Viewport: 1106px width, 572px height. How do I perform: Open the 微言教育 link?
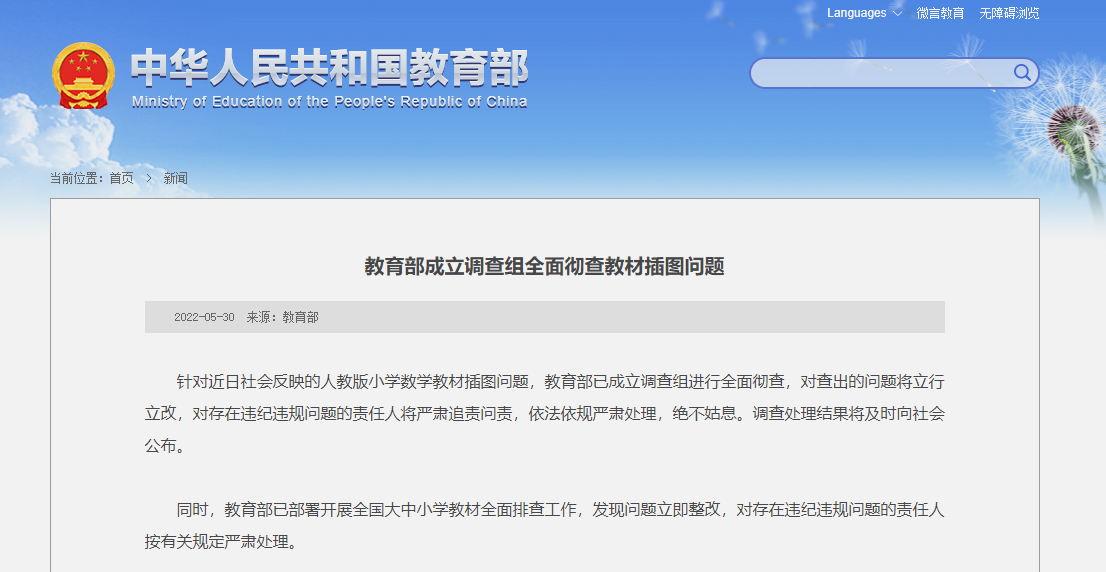[x=940, y=13]
